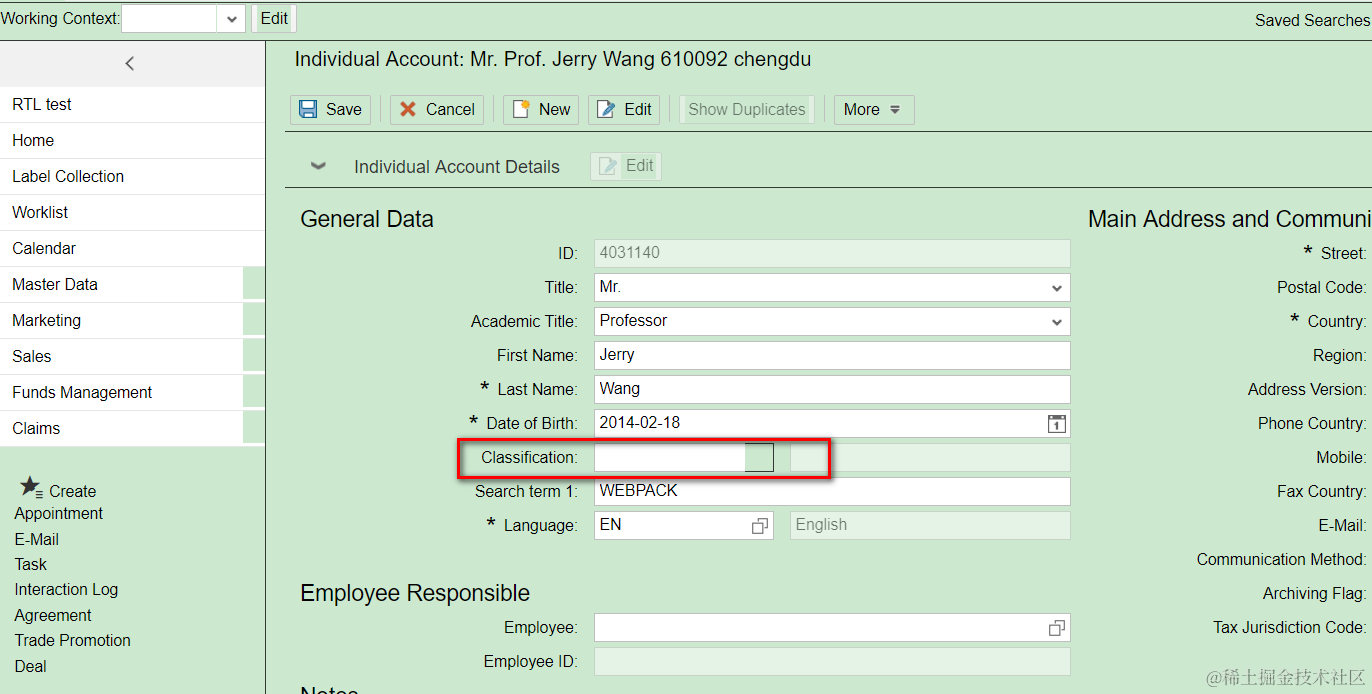
Task: Open Saved Searches
Action: click(1312, 20)
